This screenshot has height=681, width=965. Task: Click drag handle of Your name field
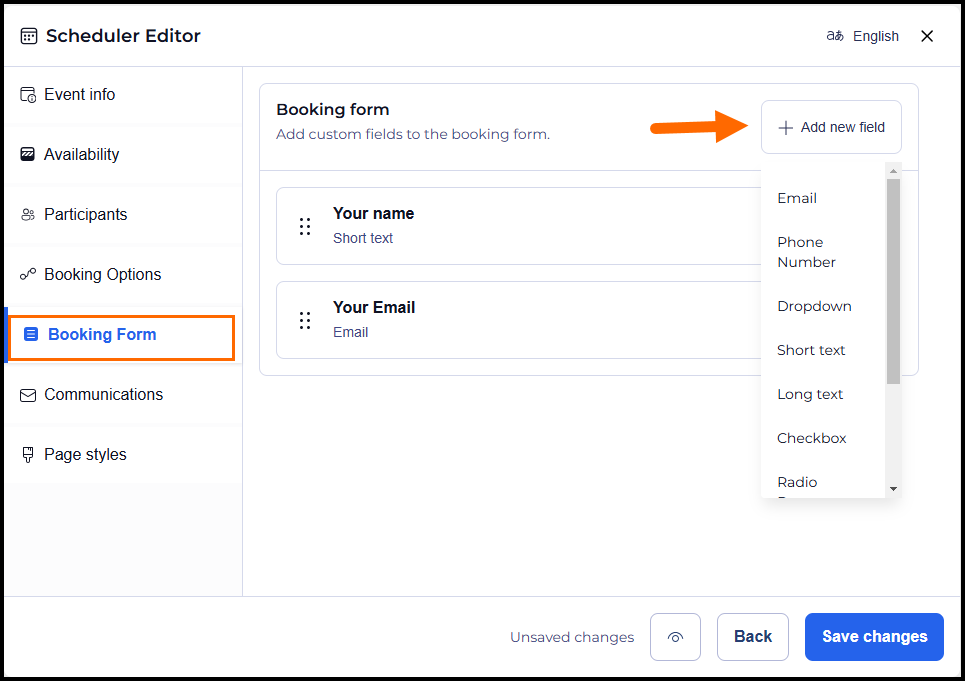(305, 226)
